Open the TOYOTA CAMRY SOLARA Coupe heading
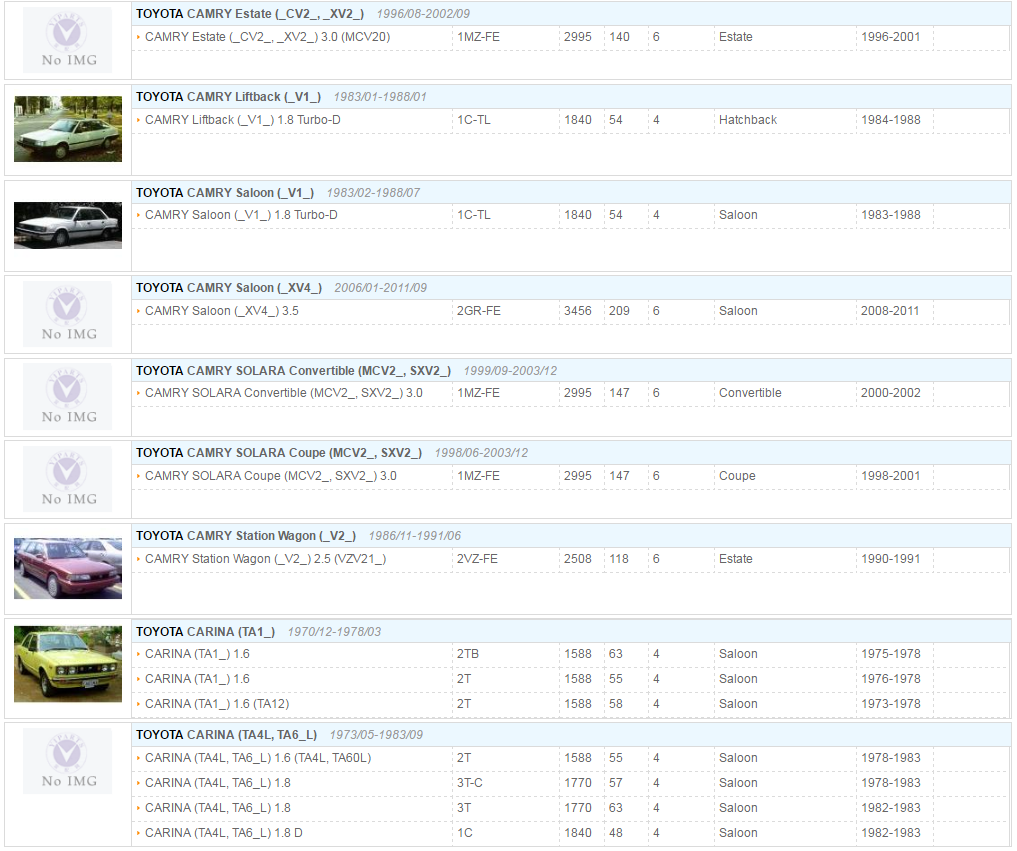This screenshot has height=851, width=1017. point(279,453)
